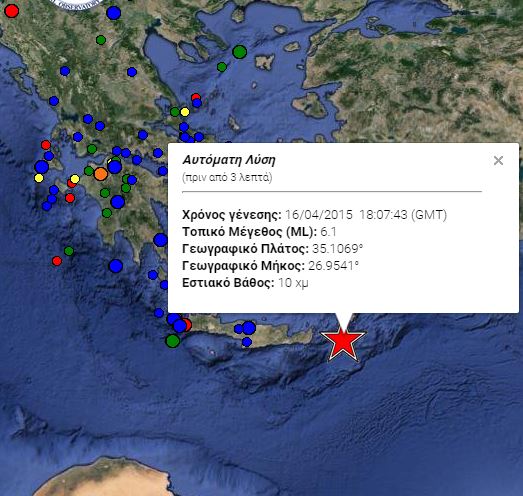Select the large blue circle in central Crete
The width and height of the screenshot is (523, 496).
[249, 328]
